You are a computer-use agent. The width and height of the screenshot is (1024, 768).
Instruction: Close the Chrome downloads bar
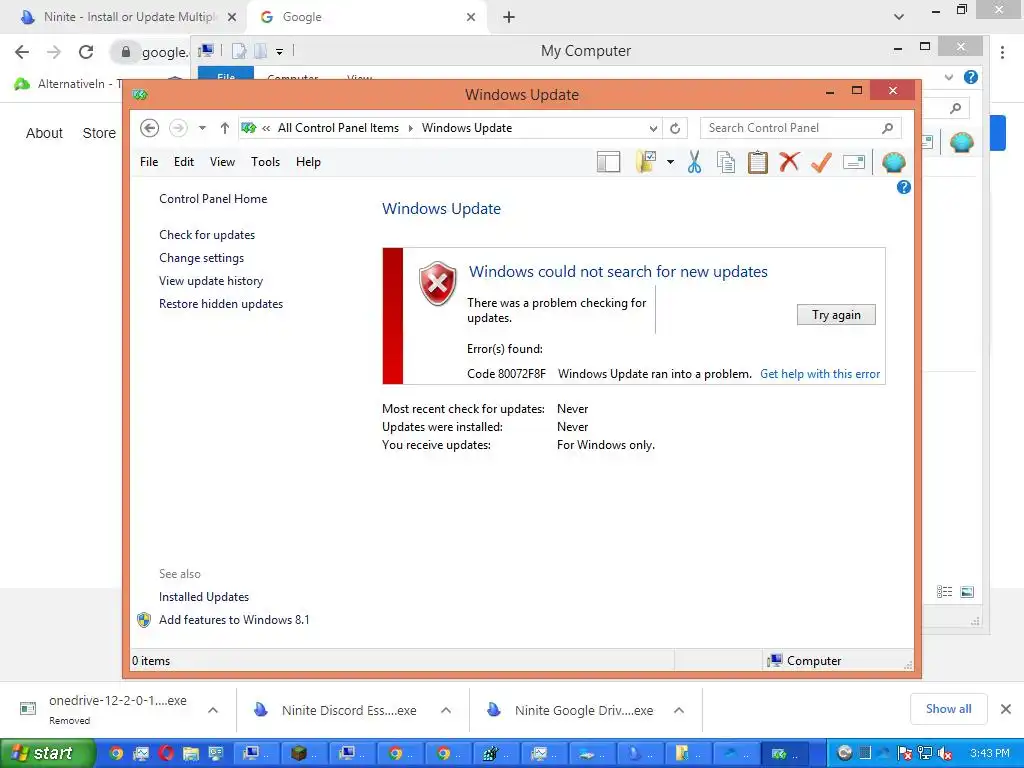point(1006,709)
